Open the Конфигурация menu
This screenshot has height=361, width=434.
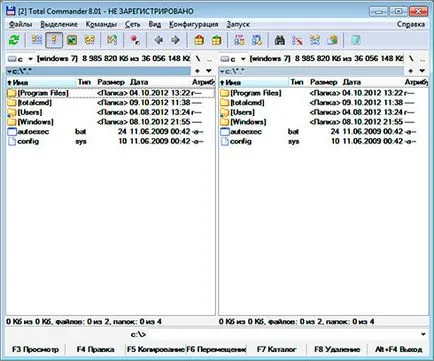coord(193,24)
